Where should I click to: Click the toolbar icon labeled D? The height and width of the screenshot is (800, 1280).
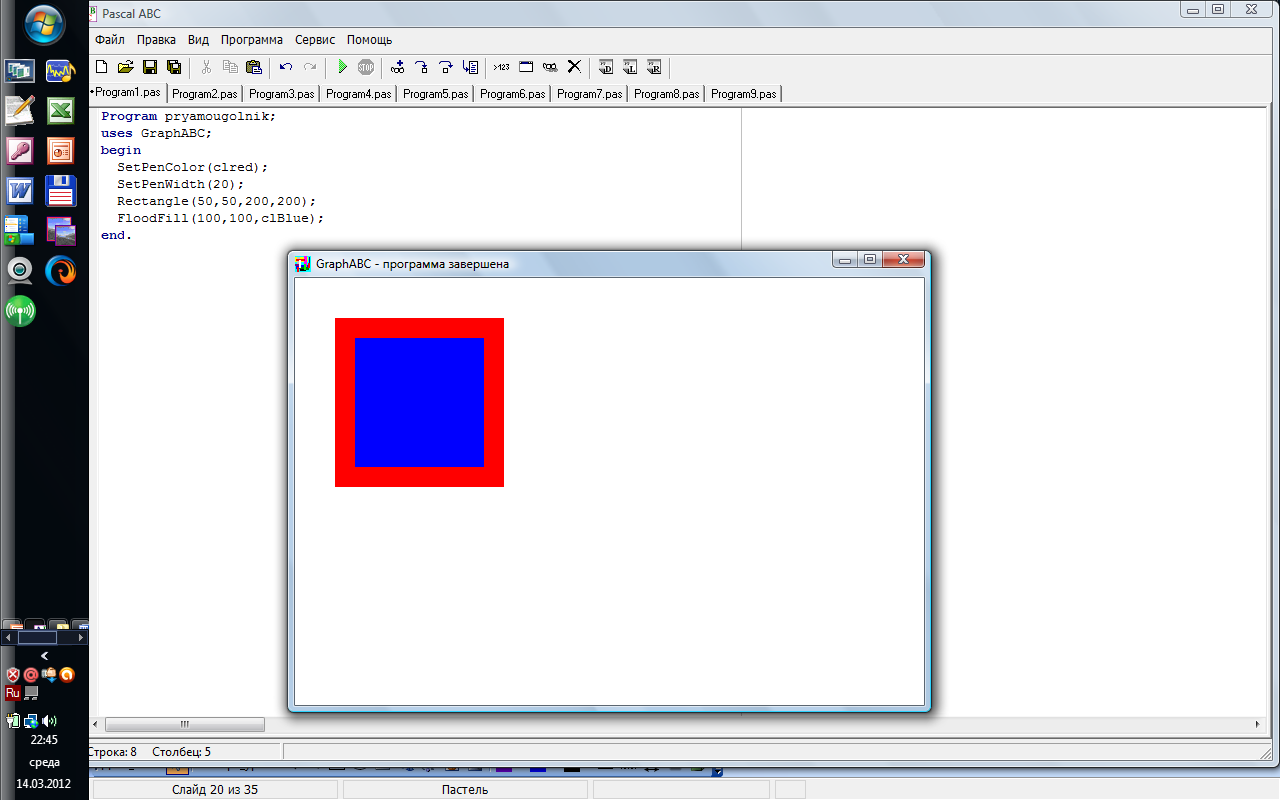pos(606,67)
